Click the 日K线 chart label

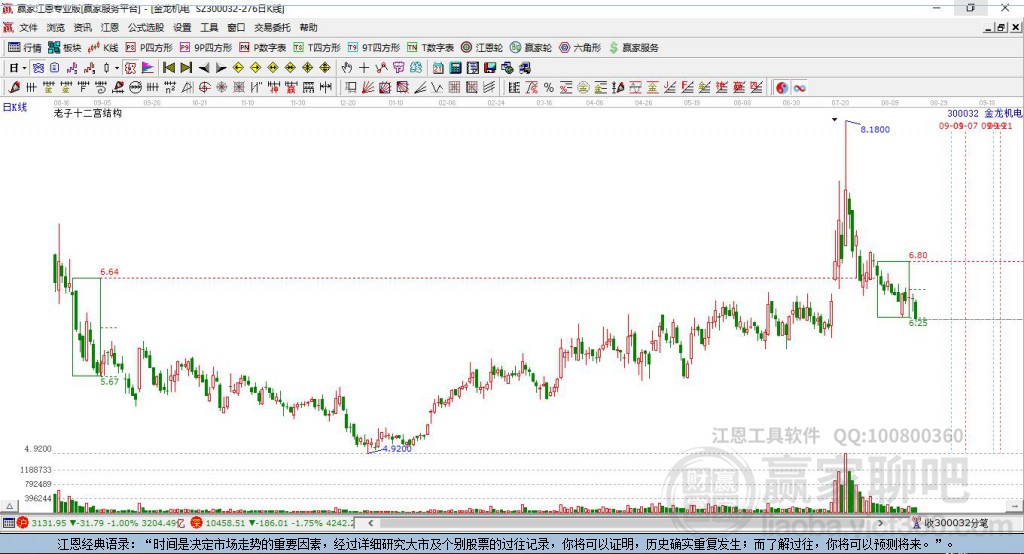[x=15, y=107]
